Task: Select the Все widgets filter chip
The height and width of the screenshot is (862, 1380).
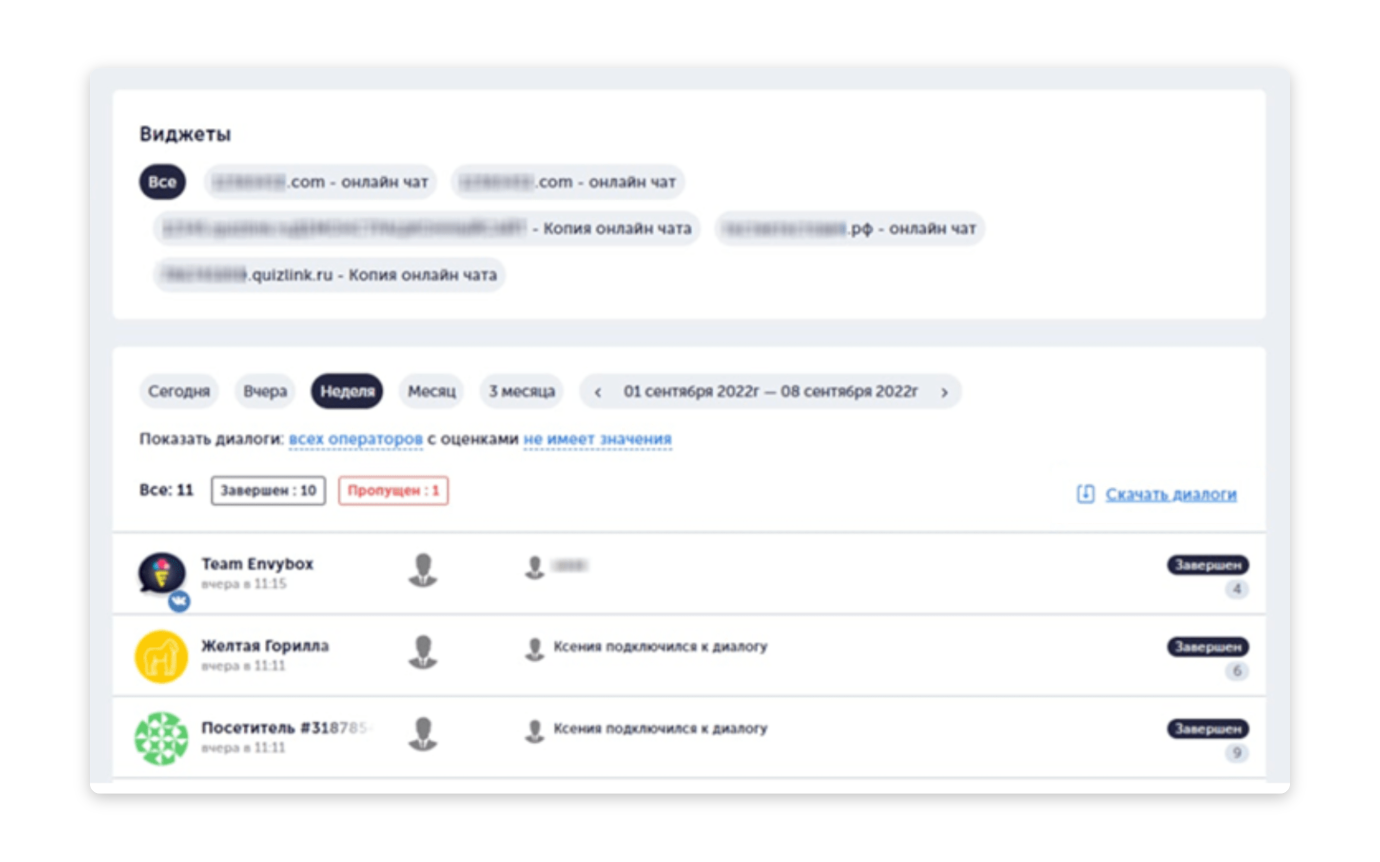Action: [x=162, y=183]
